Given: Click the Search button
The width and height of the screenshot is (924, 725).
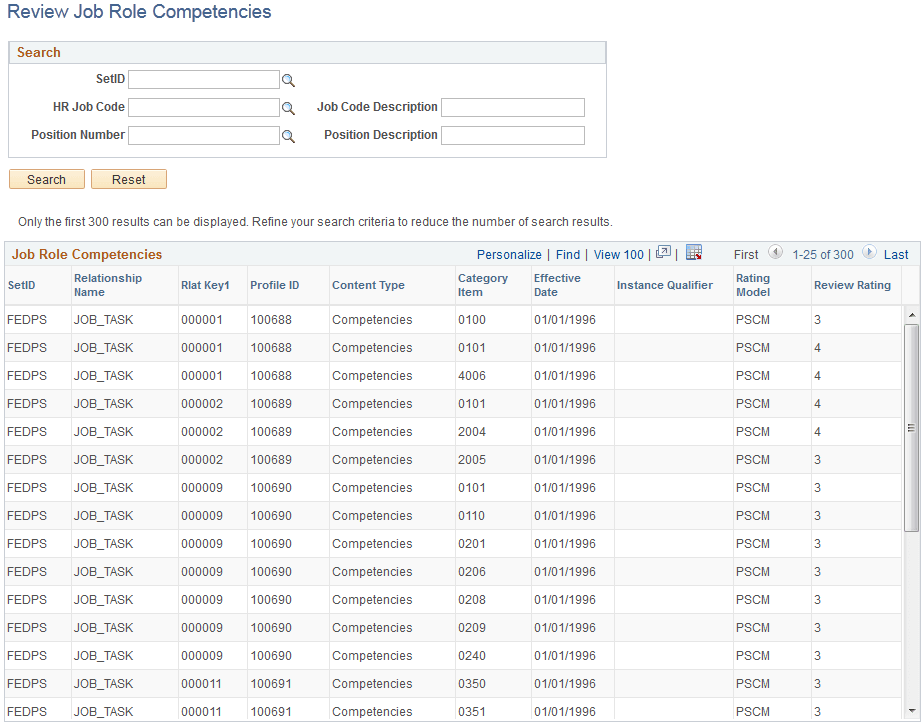Looking at the screenshot, I should pos(46,179).
